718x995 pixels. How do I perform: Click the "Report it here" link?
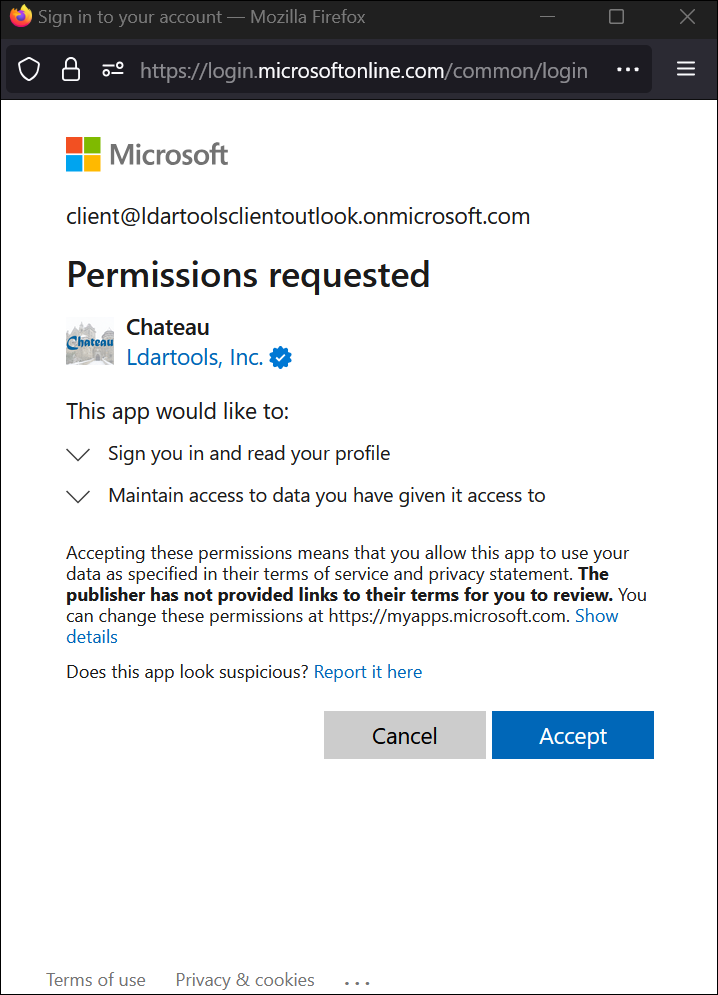click(x=368, y=672)
